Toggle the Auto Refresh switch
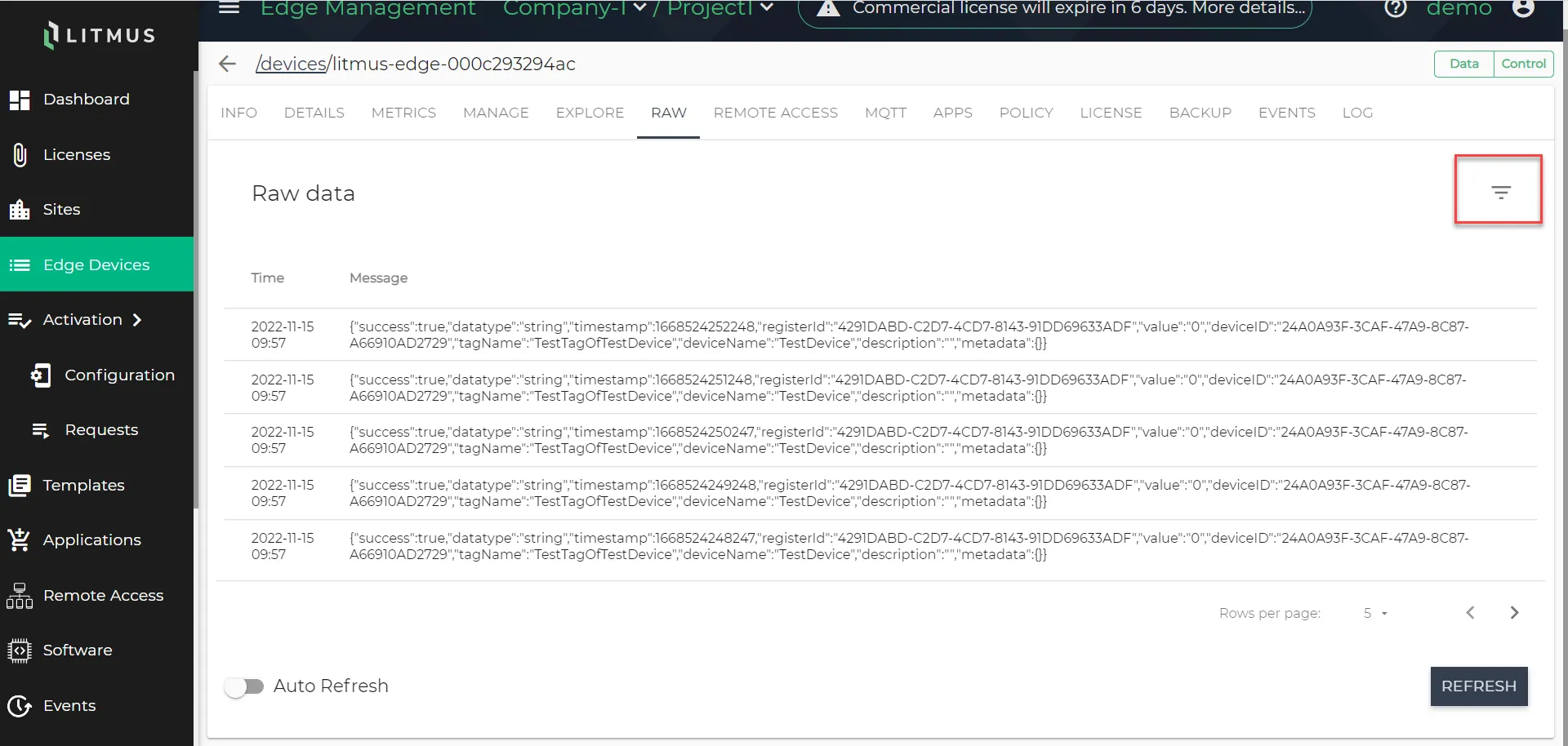The width and height of the screenshot is (1568, 746). 244,686
